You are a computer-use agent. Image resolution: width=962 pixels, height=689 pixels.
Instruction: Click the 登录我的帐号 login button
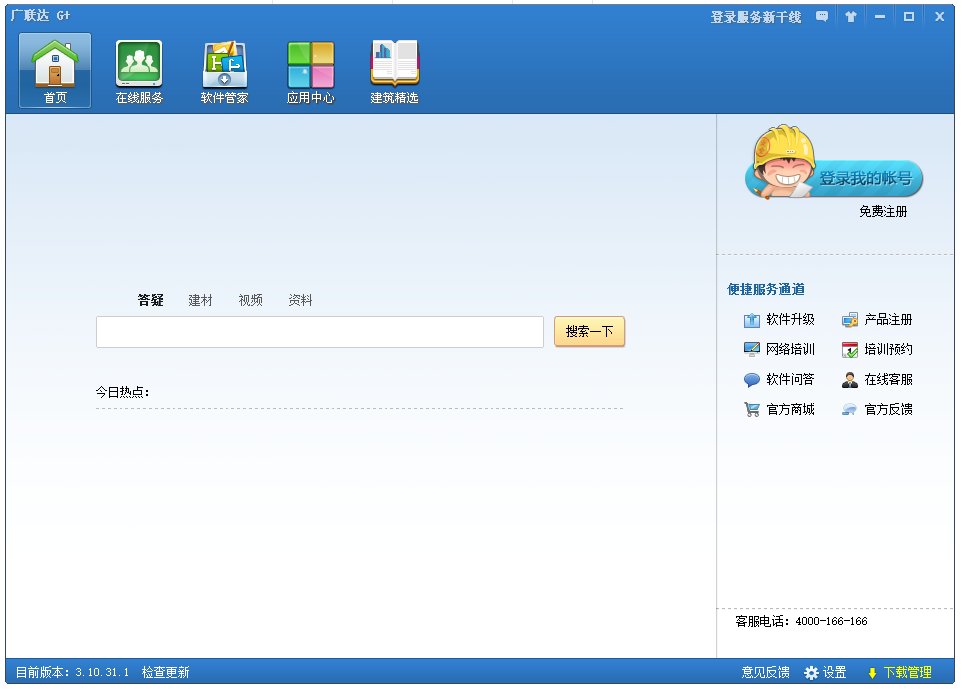pos(865,178)
